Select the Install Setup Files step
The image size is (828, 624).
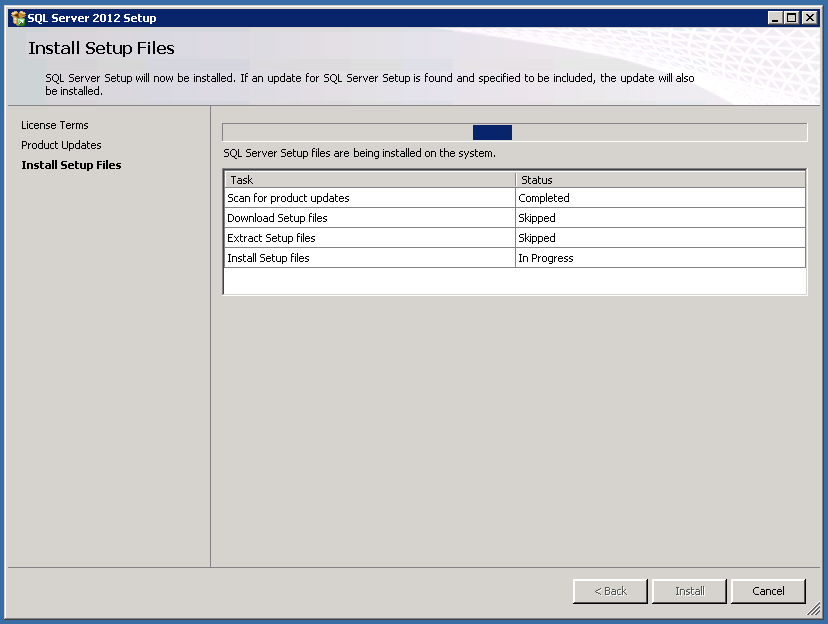pos(71,165)
